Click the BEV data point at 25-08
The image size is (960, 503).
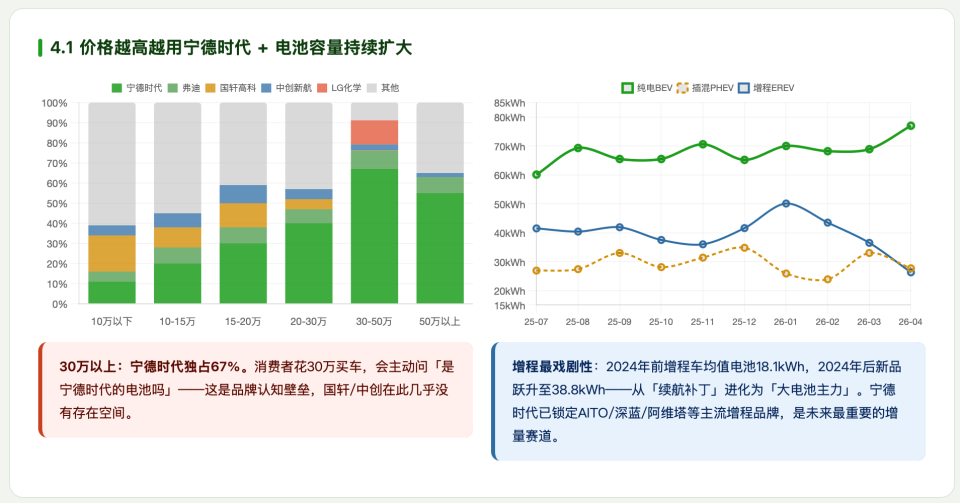coord(578,147)
